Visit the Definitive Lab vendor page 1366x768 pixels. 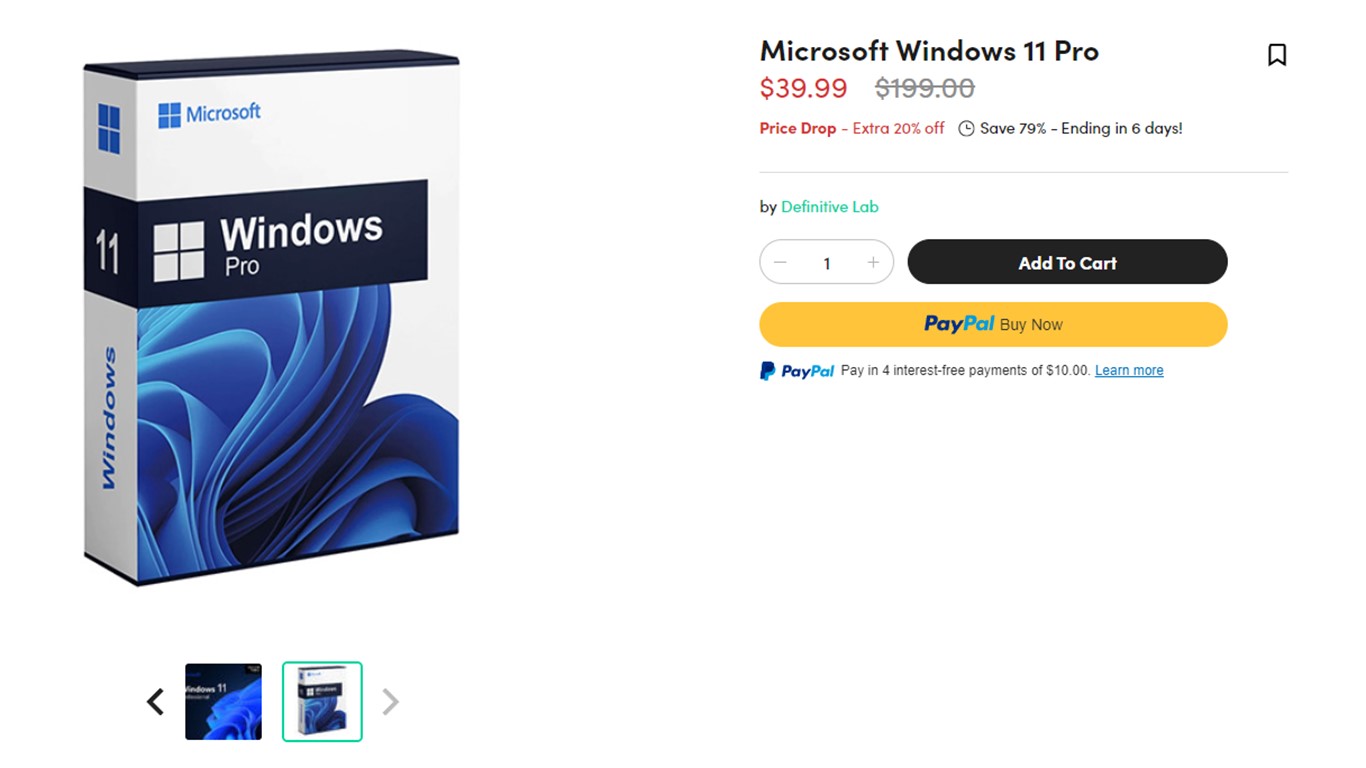point(829,207)
